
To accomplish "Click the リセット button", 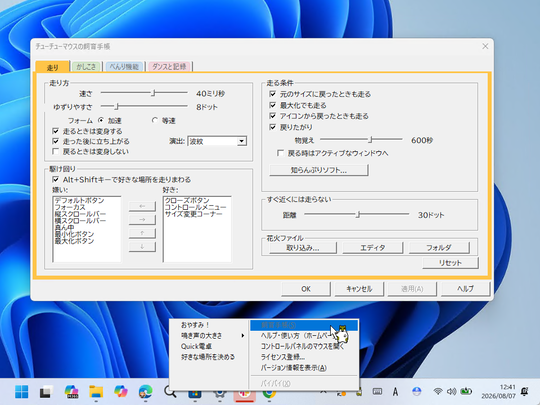I will (450, 263).
